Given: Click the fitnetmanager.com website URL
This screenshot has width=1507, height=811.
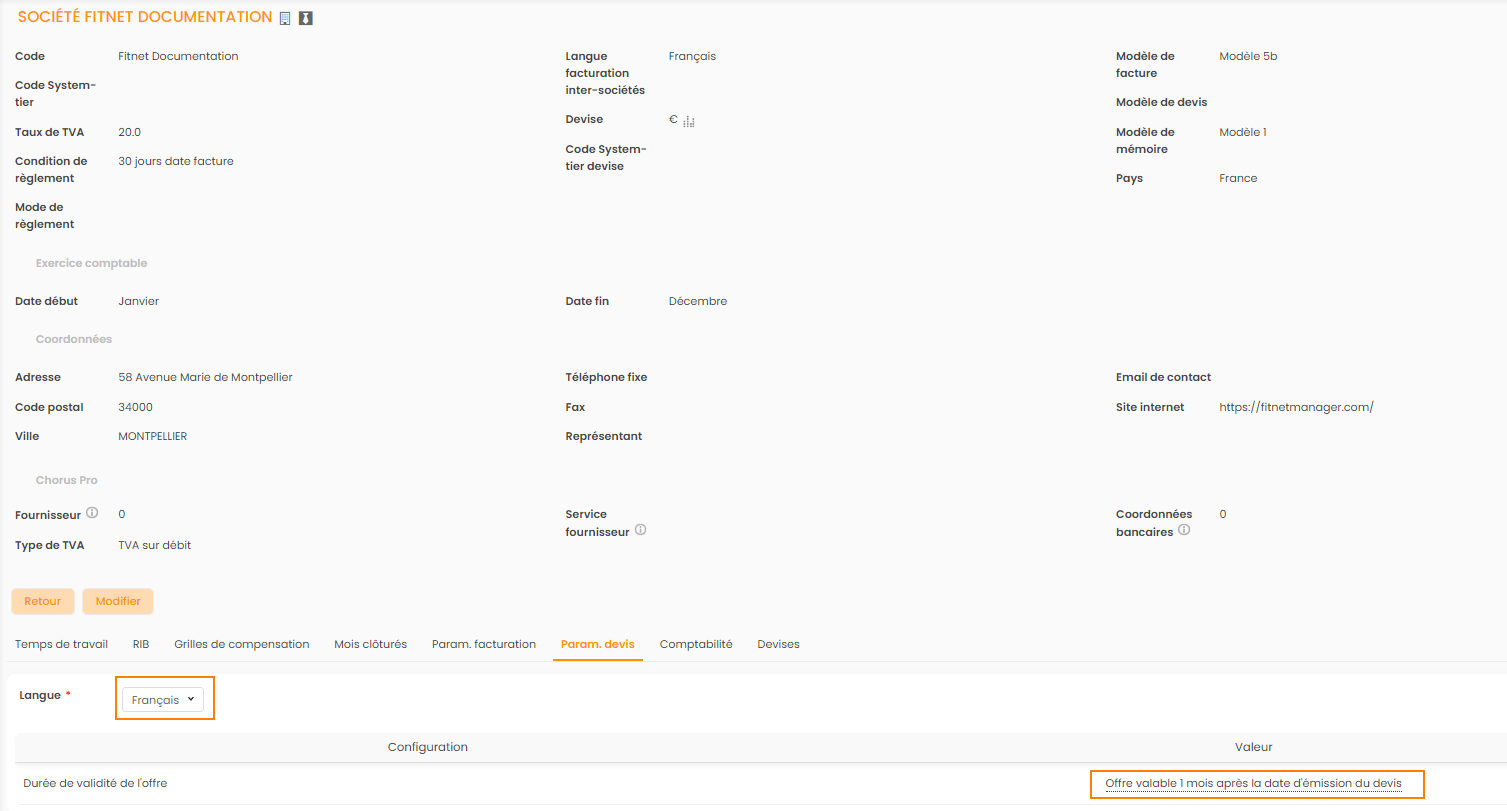Looking at the screenshot, I should point(1296,407).
